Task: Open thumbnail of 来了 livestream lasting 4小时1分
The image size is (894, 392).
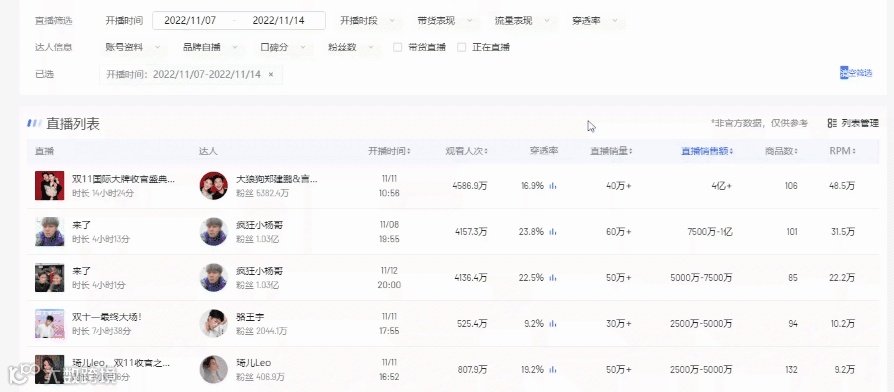Action: 50,278
